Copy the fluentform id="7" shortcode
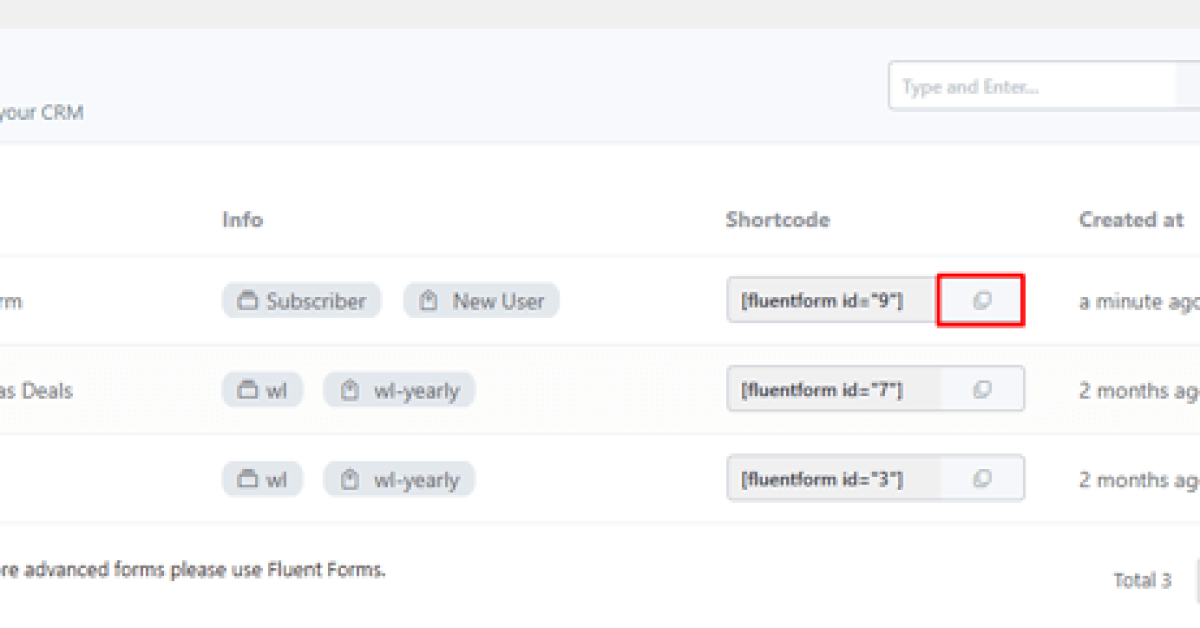This screenshot has height=628, width=1200. pyautogui.click(x=982, y=389)
